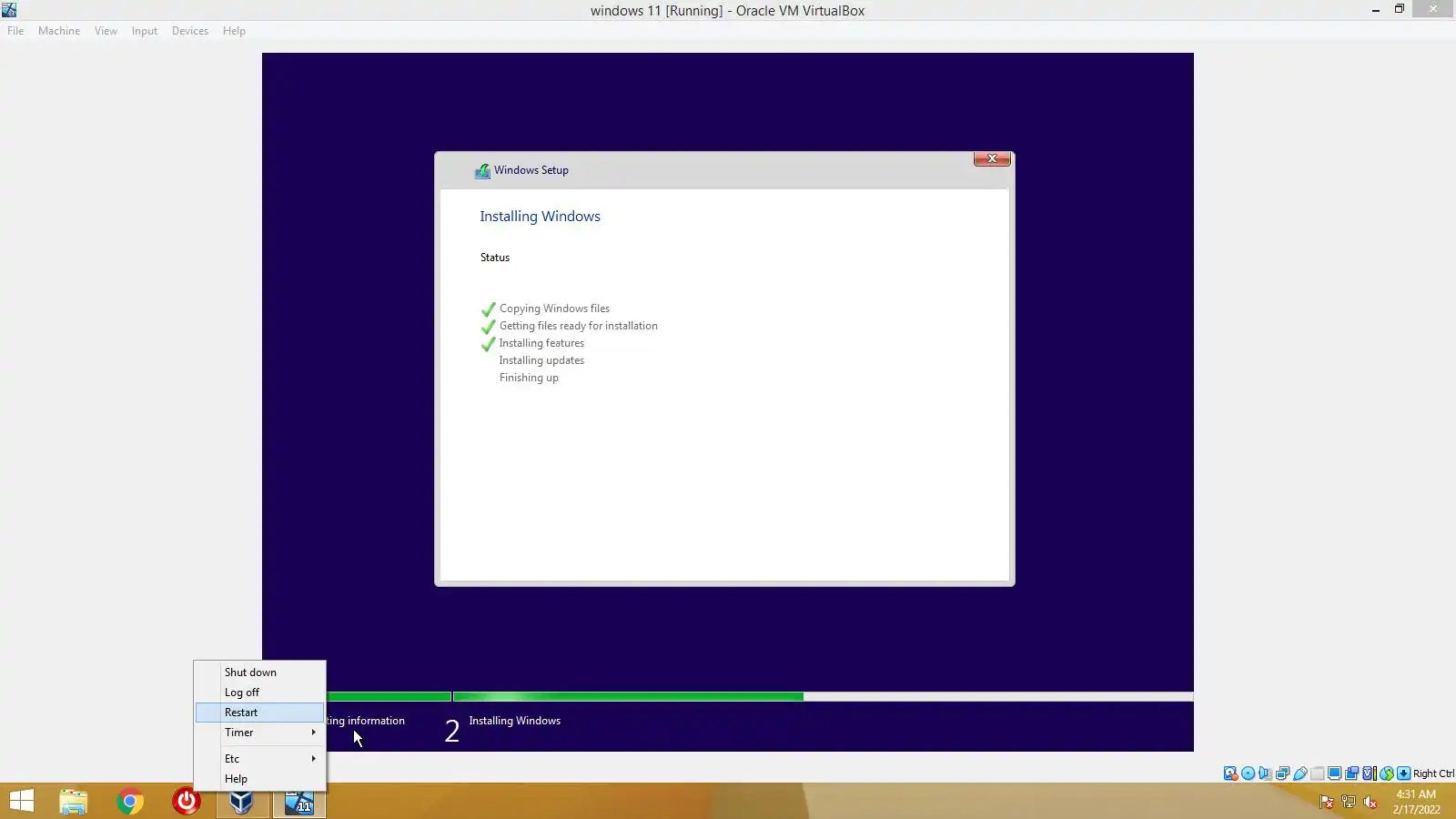The width and height of the screenshot is (1456, 819).
Task: Click the CPU virtualization chip status icon
Action: click(x=1369, y=773)
